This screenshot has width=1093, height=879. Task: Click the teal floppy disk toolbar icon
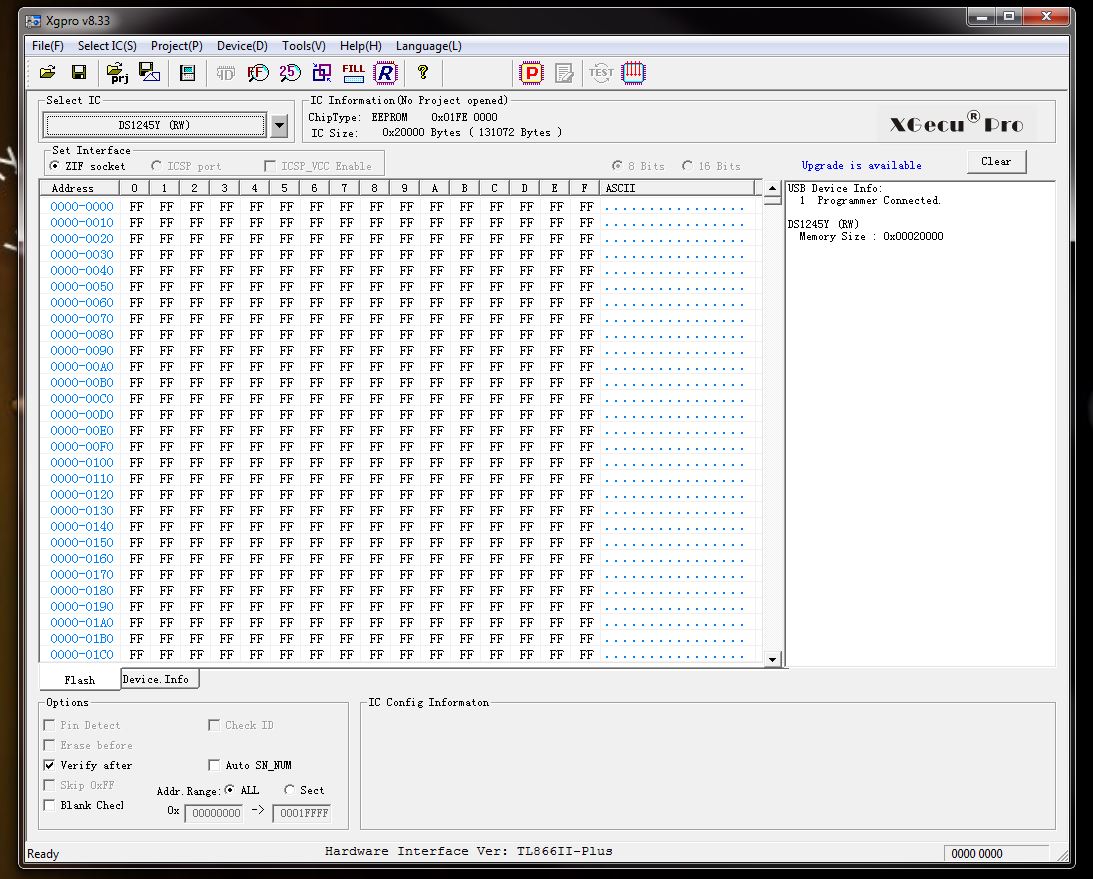click(188, 72)
